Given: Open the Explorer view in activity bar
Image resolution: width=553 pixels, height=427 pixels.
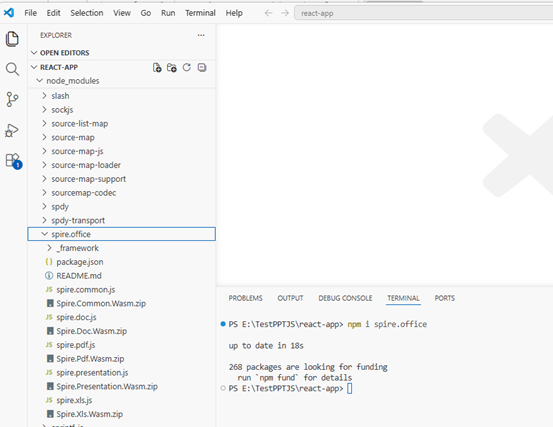Looking at the screenshot, I should 12,39.
